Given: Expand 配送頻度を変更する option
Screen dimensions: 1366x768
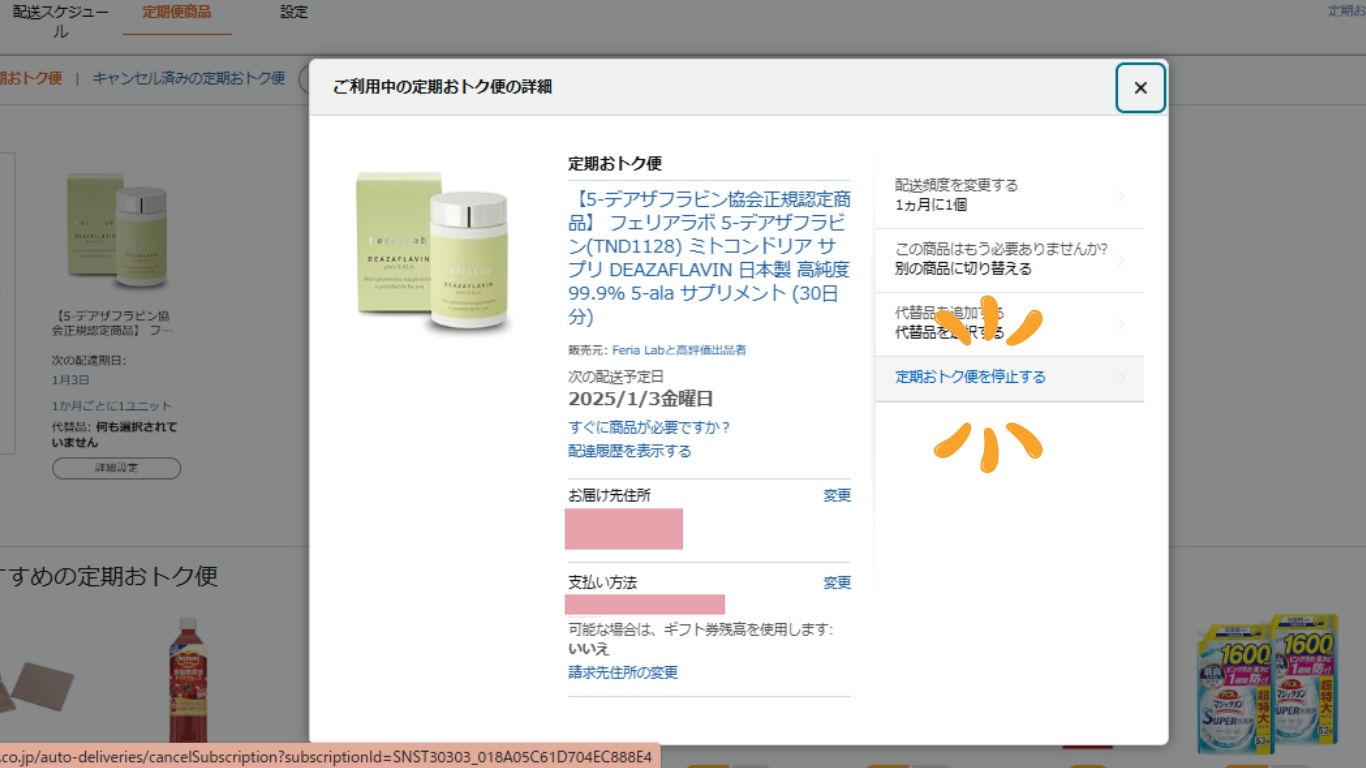Looking at the screenshot, I should point(1009,195).
